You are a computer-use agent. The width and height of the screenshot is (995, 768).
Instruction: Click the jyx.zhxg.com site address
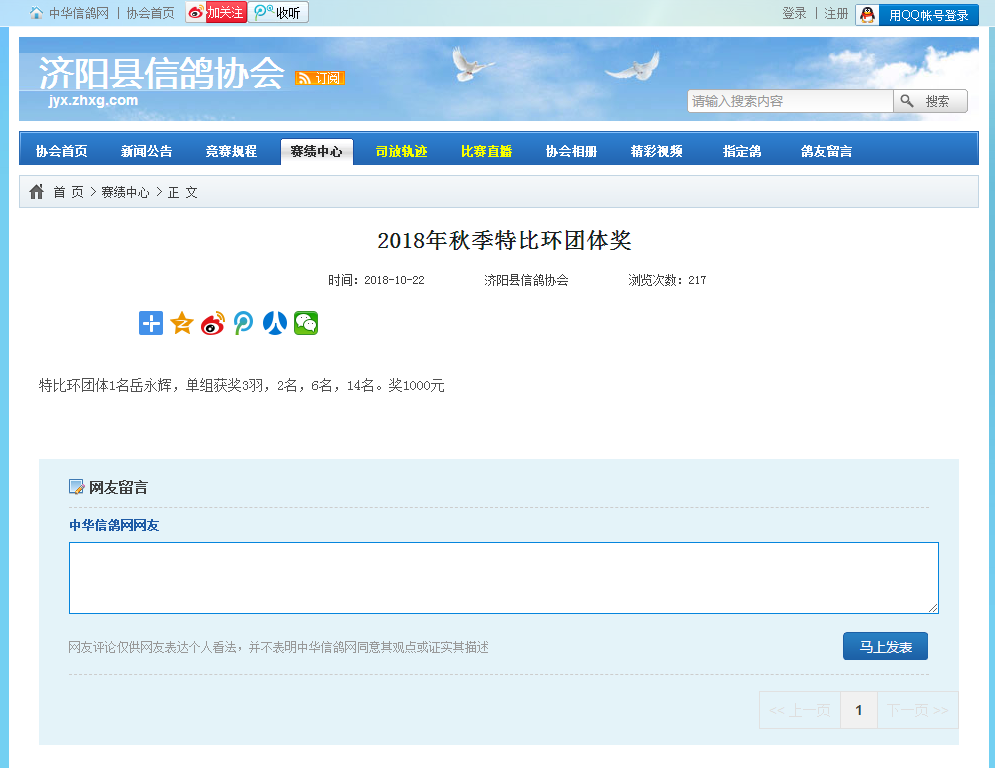click(x=93, y=100)
